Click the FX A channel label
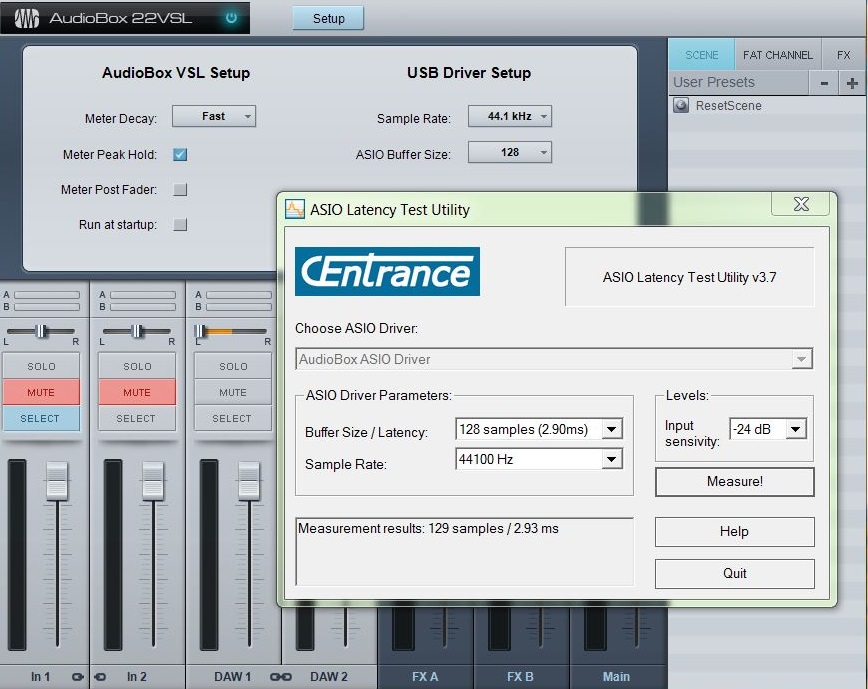 coord(425,676)
